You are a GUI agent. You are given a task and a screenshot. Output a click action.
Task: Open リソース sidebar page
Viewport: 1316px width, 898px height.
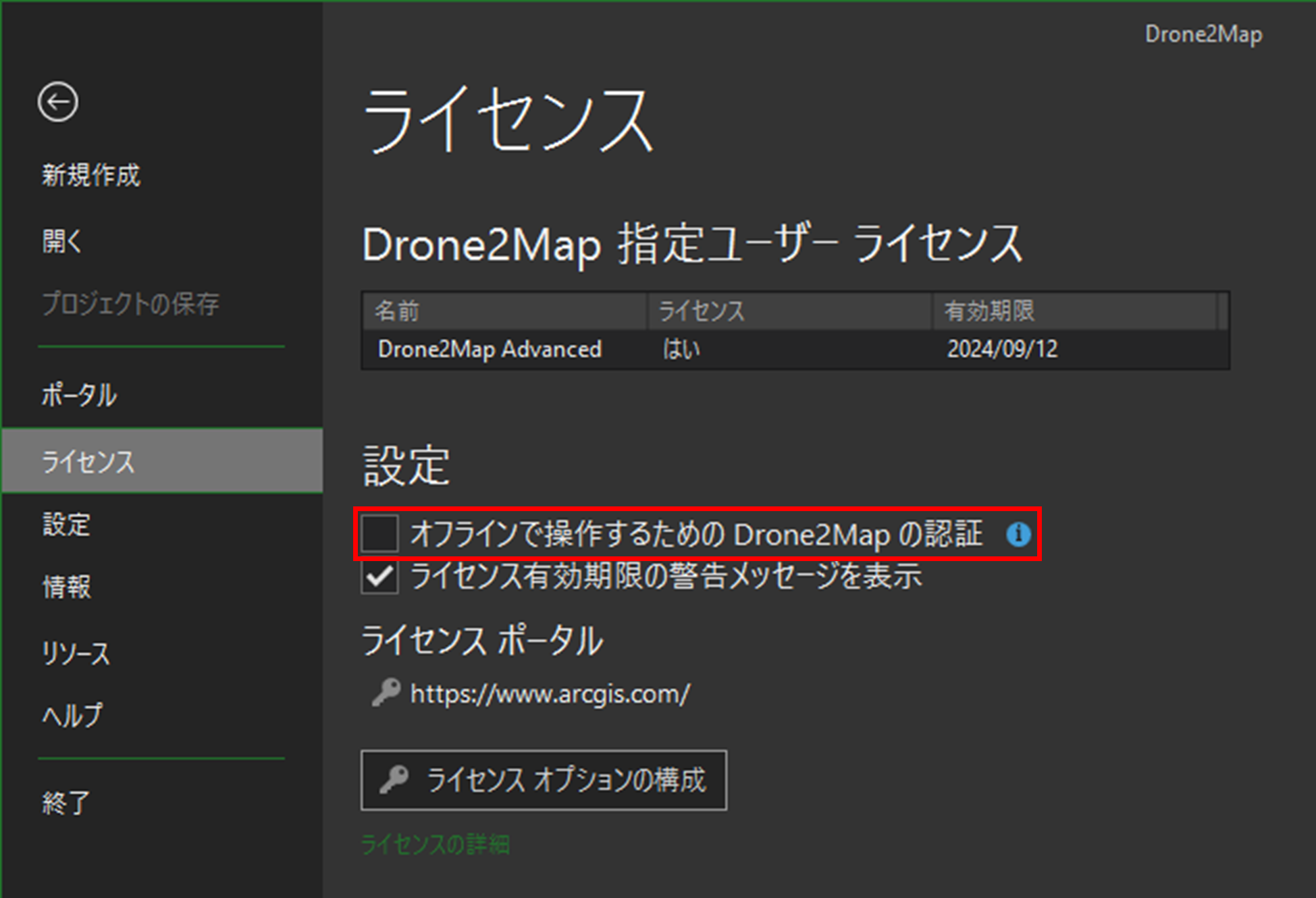tap(76, 653)
